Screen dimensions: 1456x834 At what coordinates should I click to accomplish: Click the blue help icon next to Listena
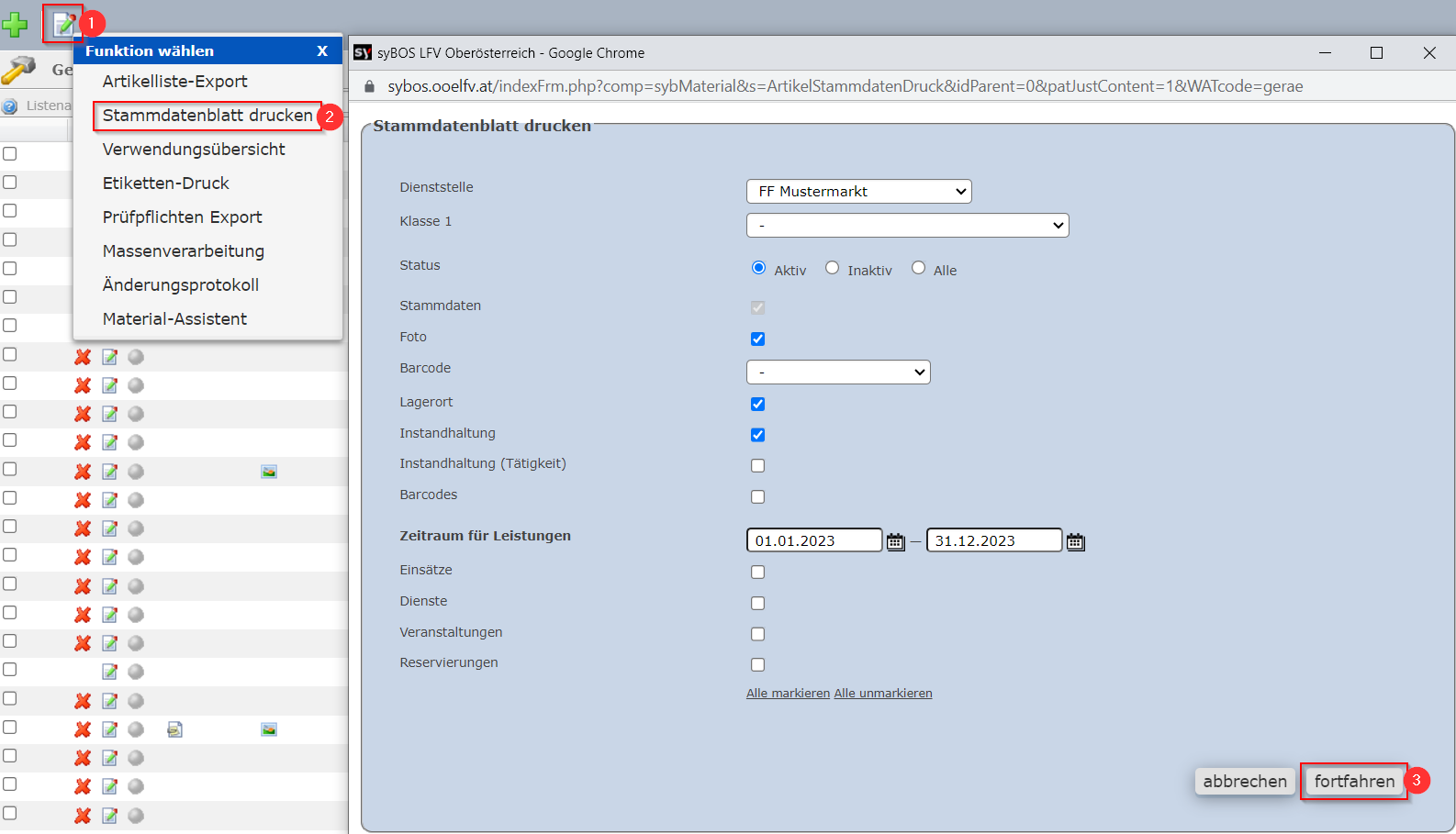[x=10, y=106]
